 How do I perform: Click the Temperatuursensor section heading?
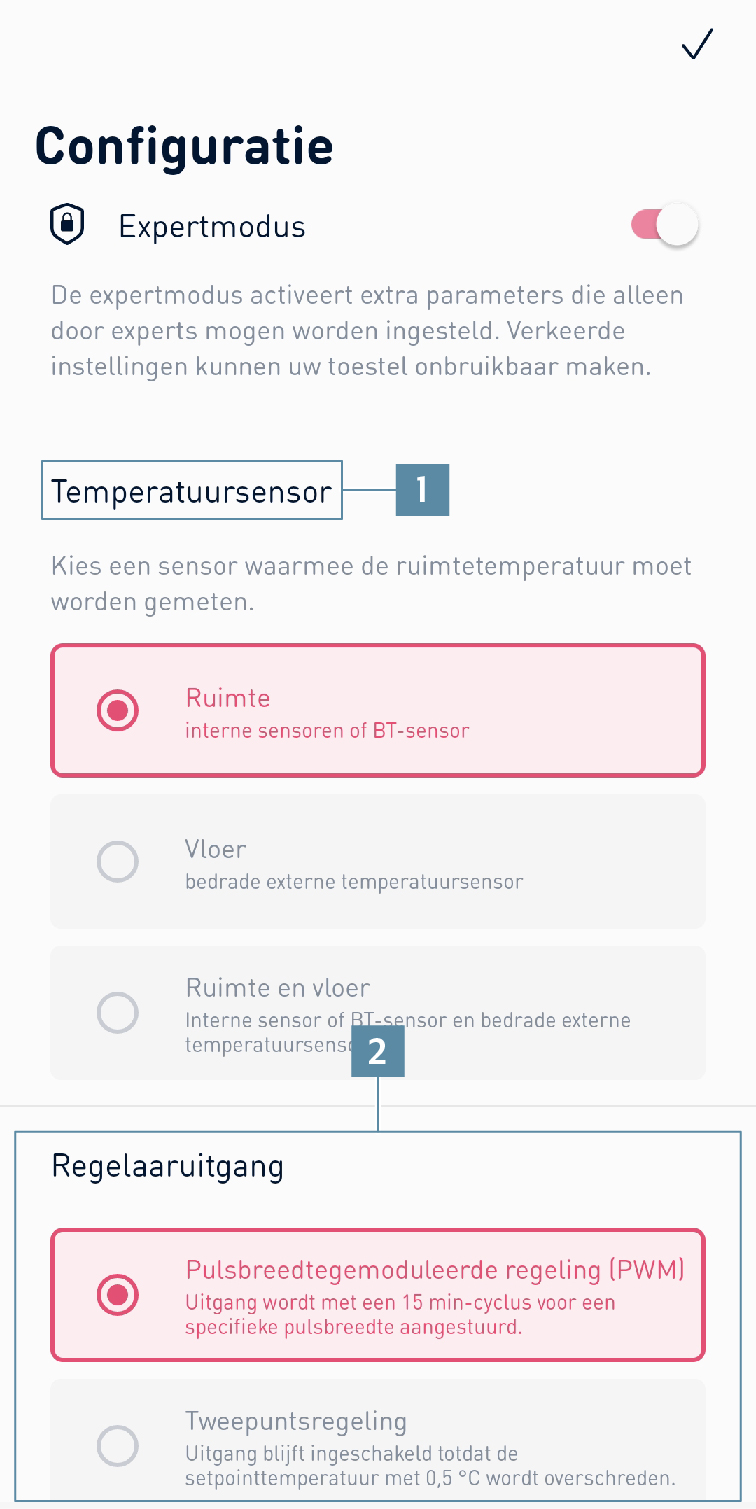[x=191, y=491]
